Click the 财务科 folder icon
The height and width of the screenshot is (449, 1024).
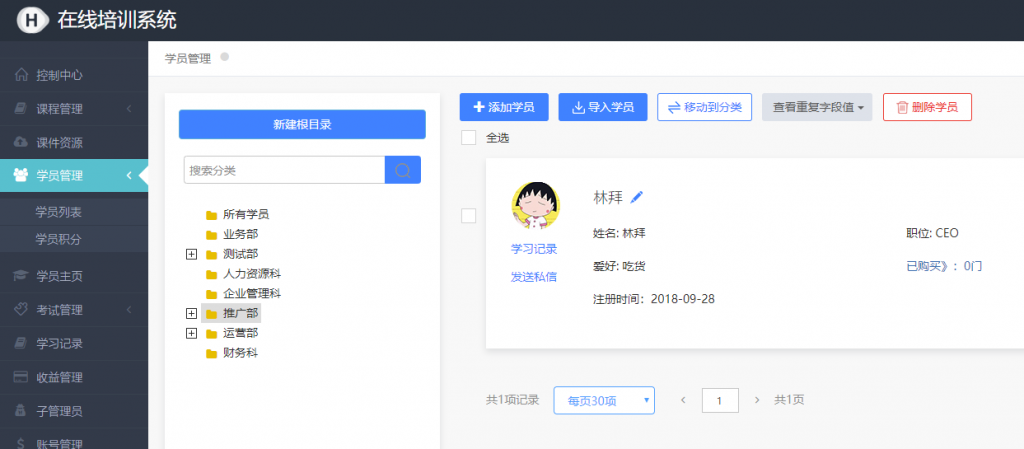pyautogui.click(x=211, y=354)
